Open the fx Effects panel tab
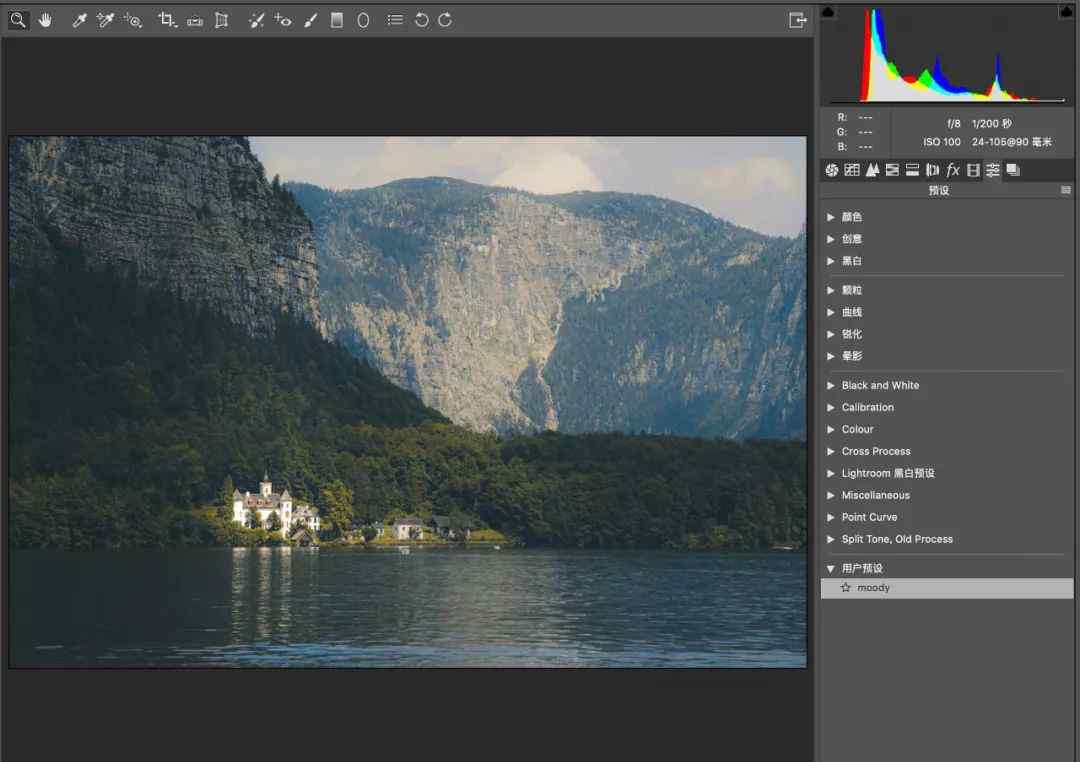This screenshot has height=762, width=1080. pyautogui.click(x=953, y=170)
